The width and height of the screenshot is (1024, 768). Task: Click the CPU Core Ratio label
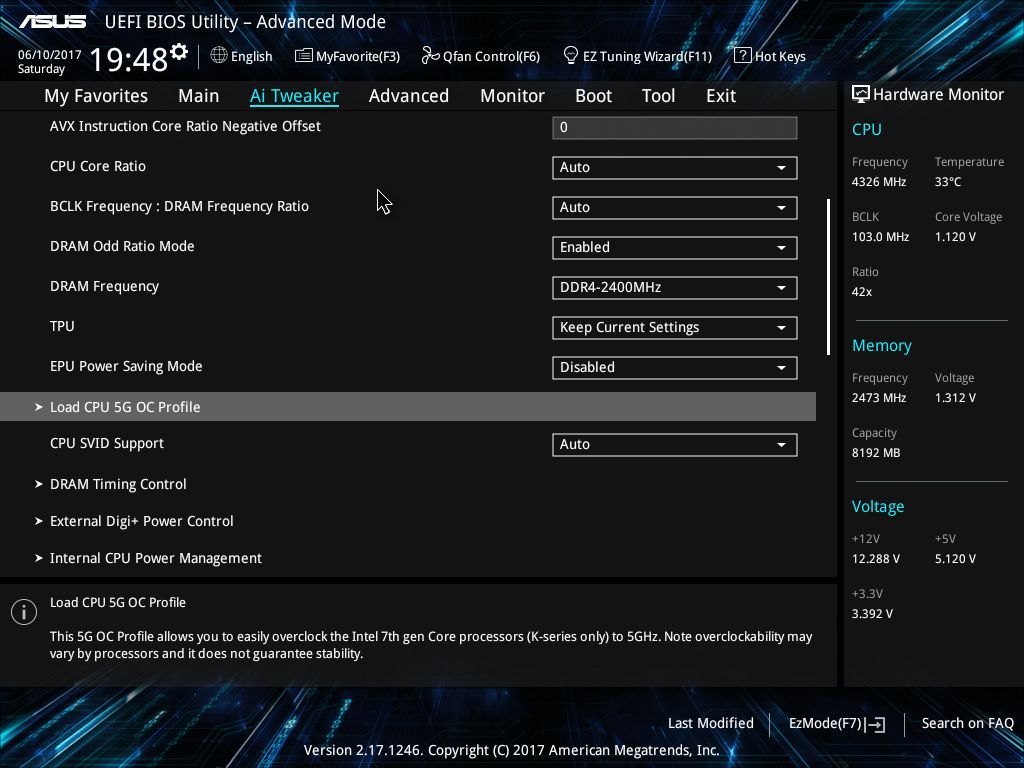(x=98, y=167)
